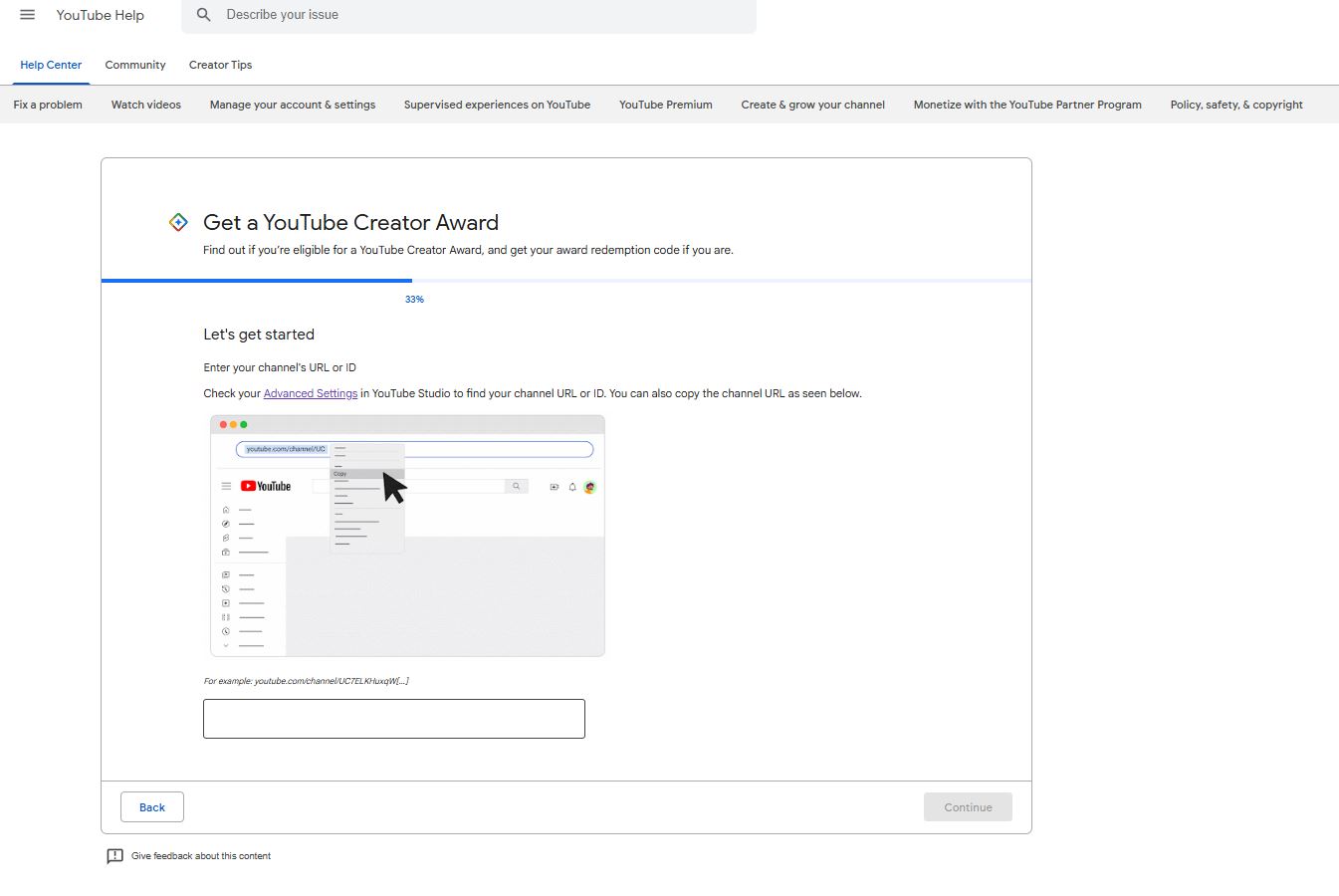Open the hamburger main menu
This screenshot has width=1339, height=896.
pyautogui.click(x=28, y=15)
